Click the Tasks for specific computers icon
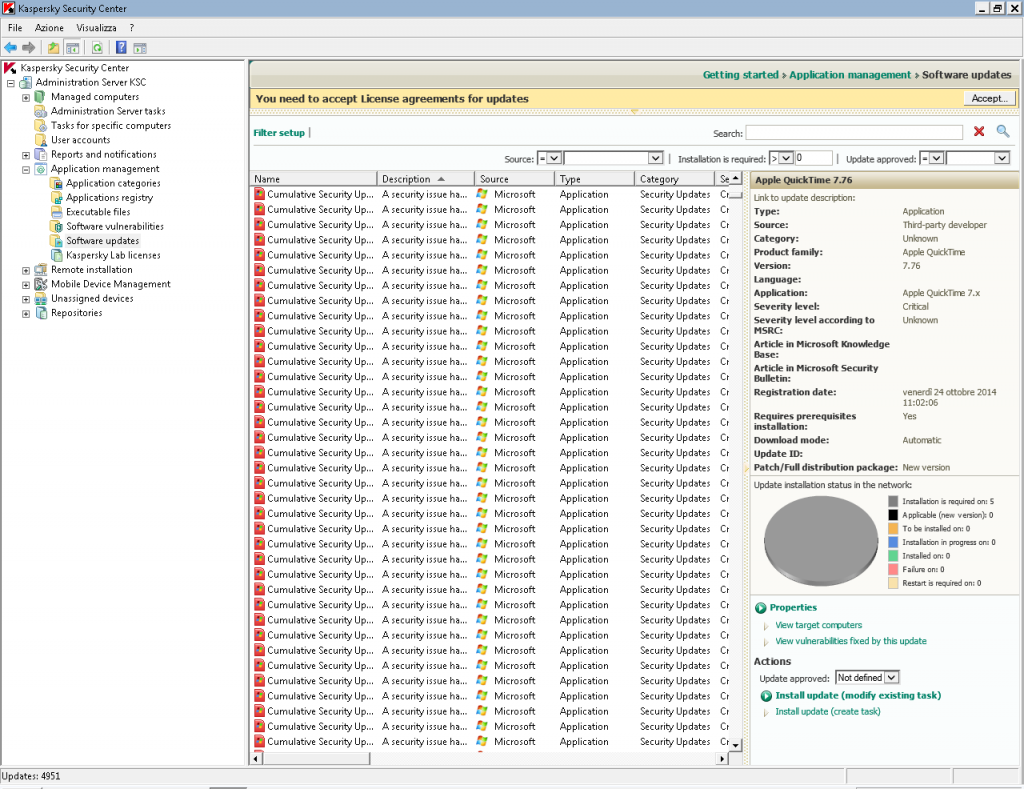This screenshot has height=789, width=1024. pos(40,125)
